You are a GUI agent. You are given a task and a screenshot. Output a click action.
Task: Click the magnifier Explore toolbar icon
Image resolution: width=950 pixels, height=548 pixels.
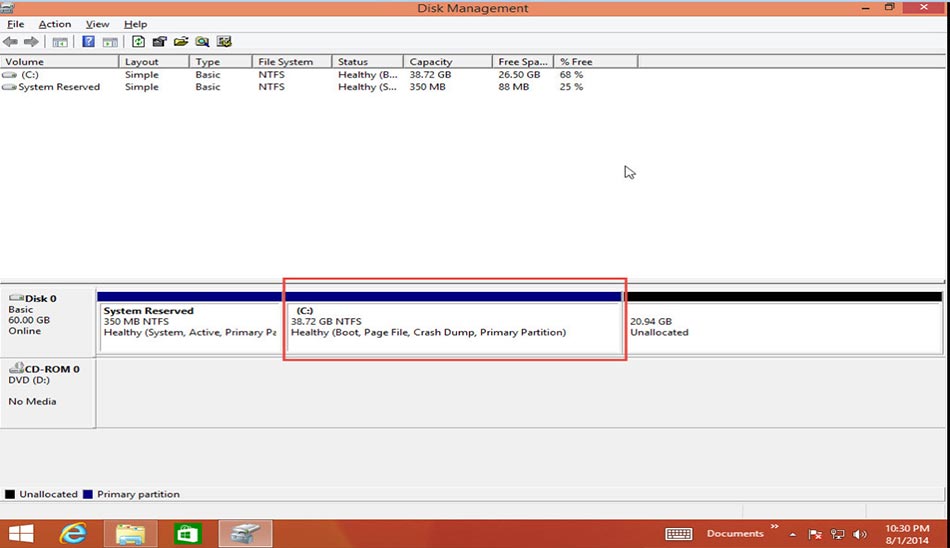202,42
